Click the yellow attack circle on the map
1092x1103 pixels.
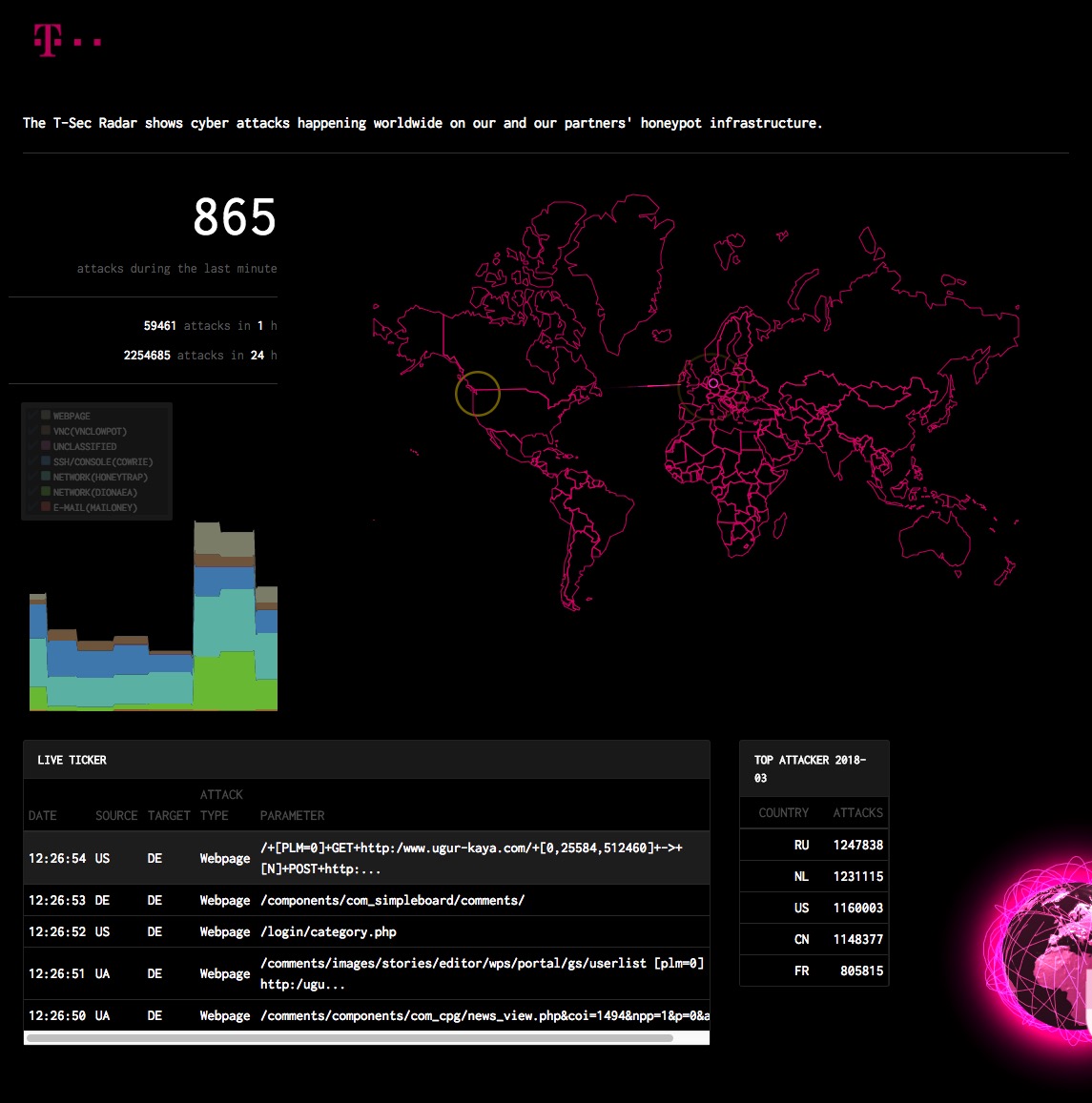[x=478, y=393]
